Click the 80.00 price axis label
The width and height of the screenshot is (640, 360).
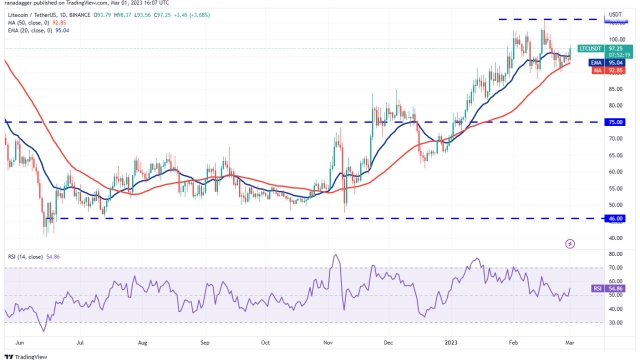click(616, 105)
